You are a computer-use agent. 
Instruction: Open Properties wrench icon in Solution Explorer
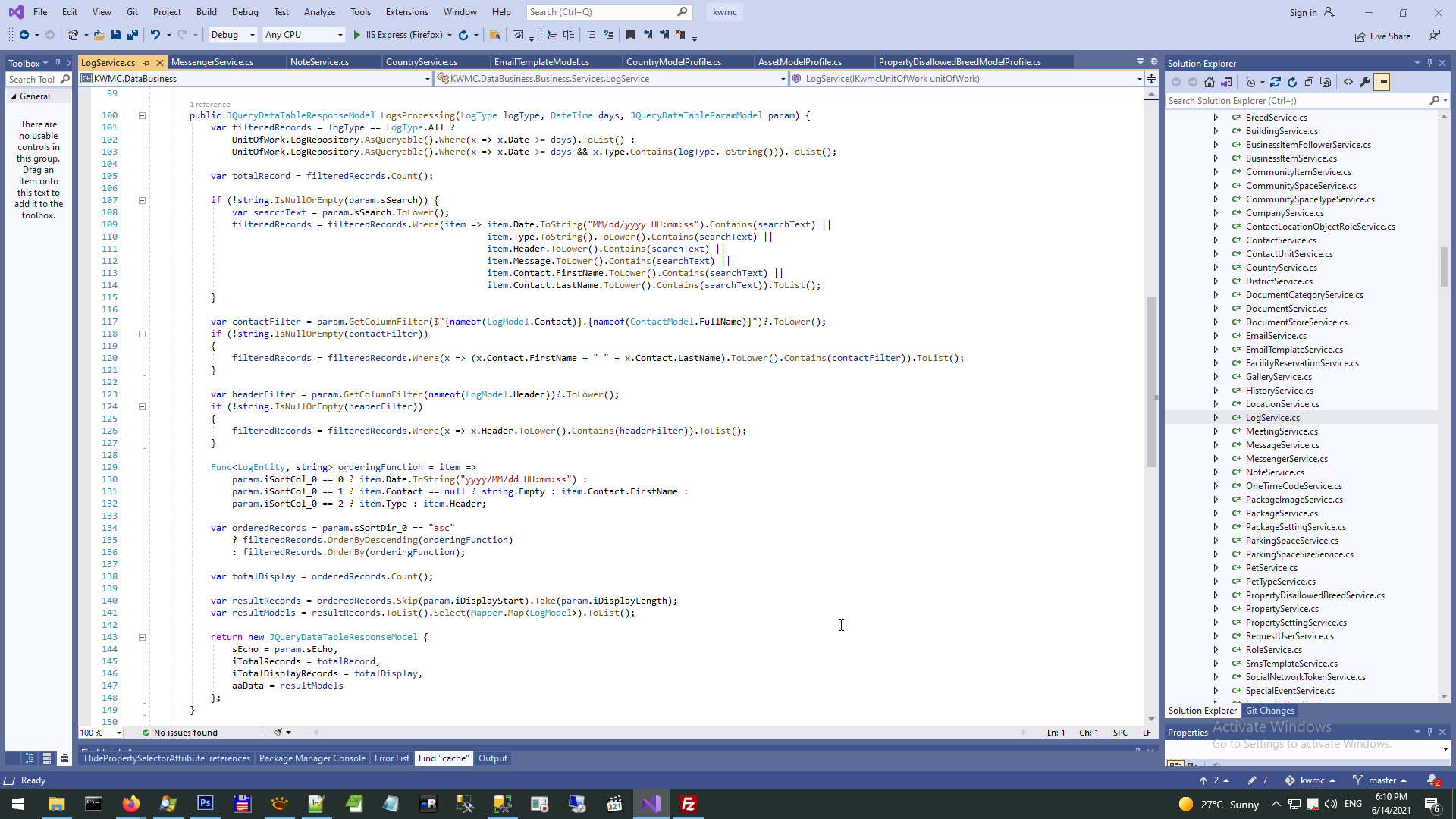click(x=1365, y=82)
